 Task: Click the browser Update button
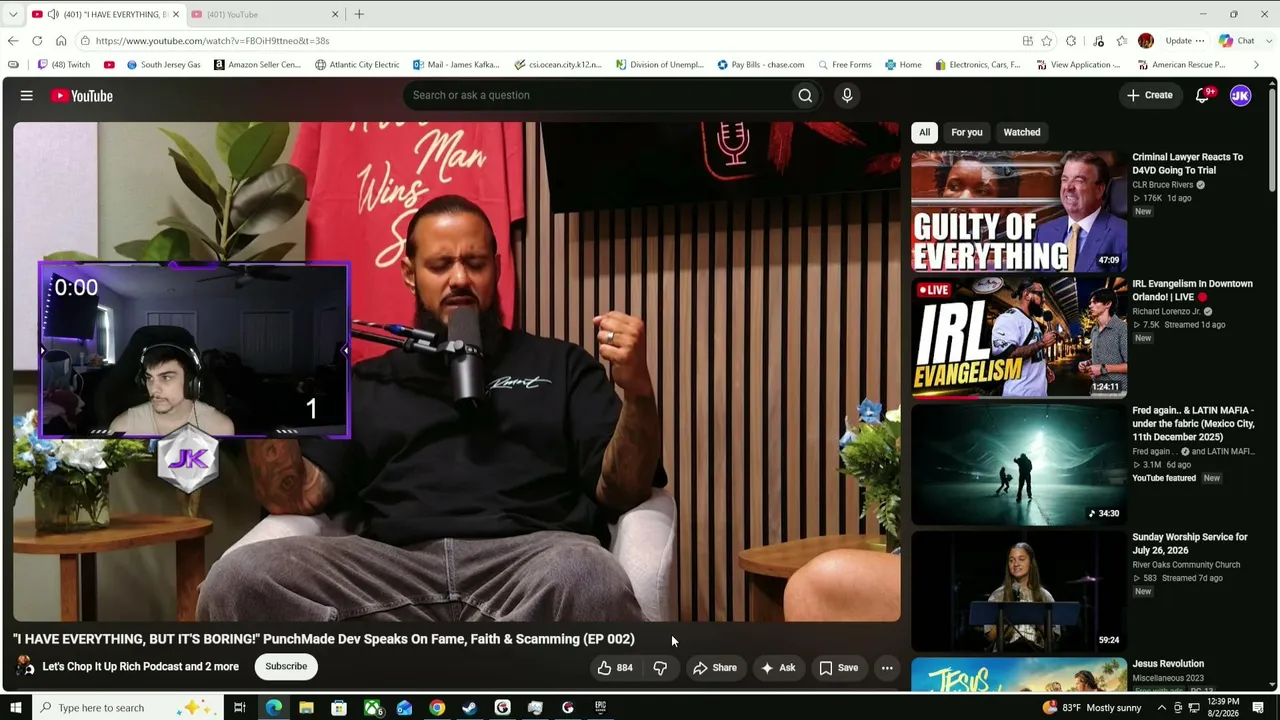pos(1184,41)
